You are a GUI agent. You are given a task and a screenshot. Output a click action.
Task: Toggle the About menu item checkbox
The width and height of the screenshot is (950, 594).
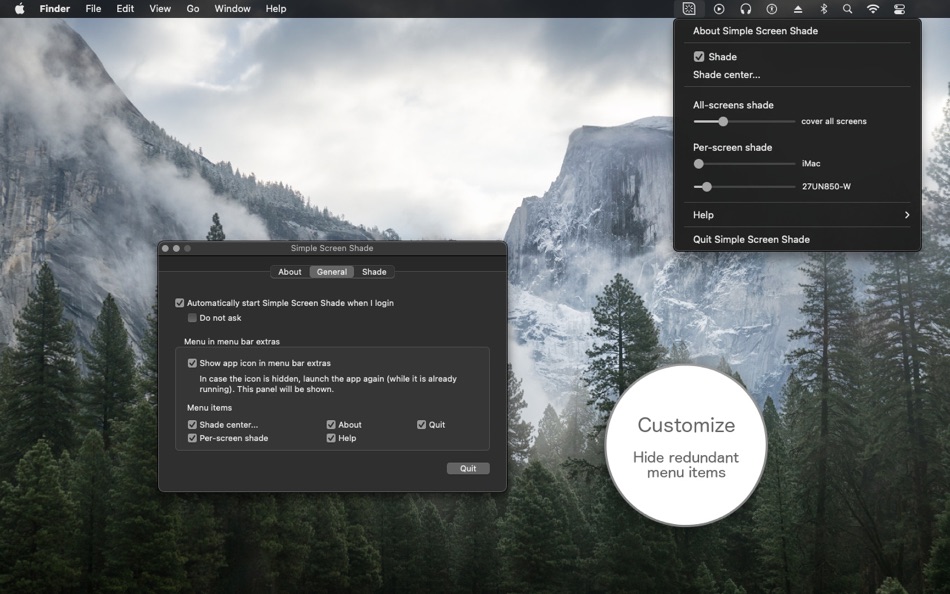pos(331,424)
